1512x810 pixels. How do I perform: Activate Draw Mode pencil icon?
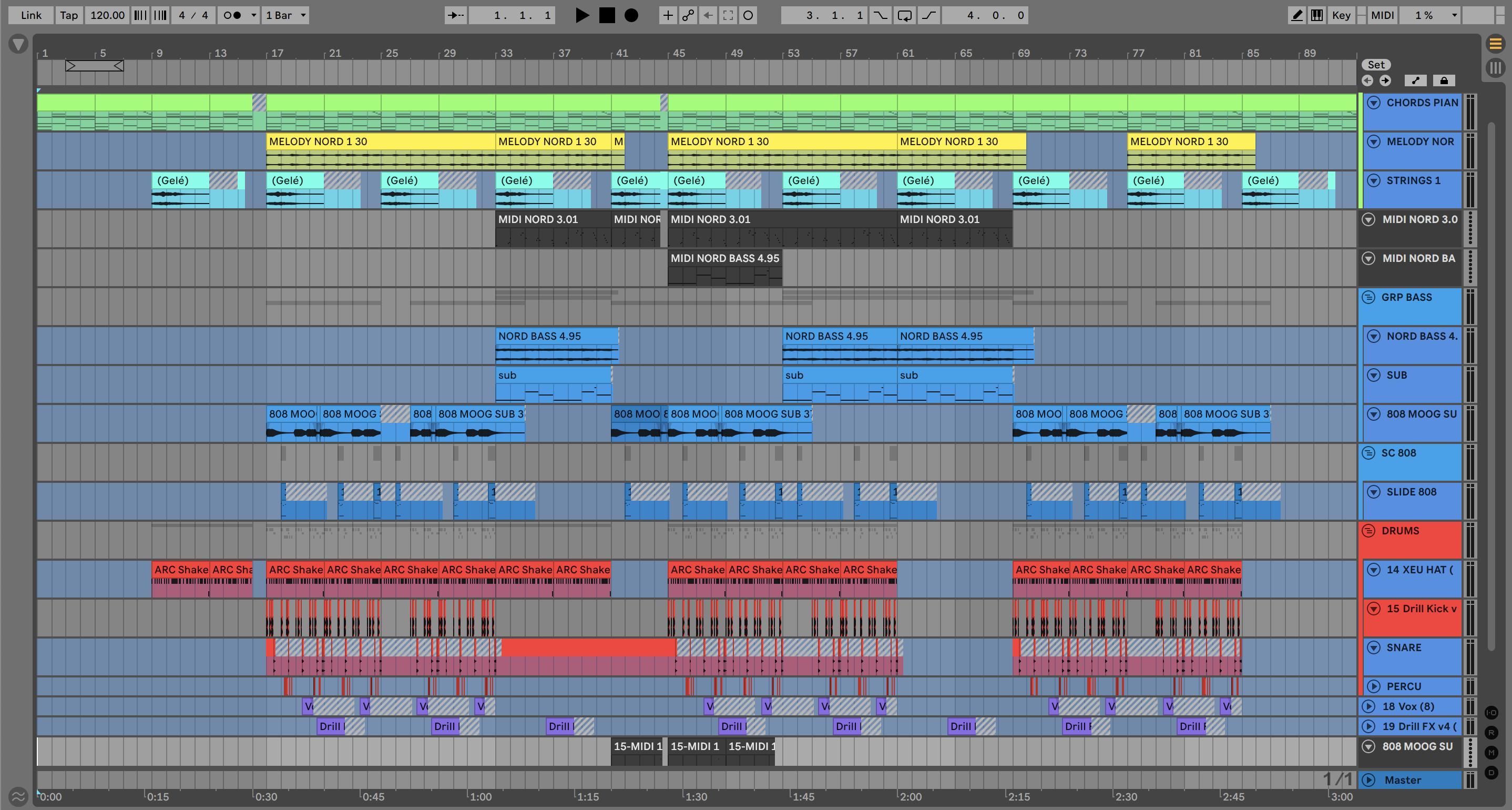(x=1296, y=15)
